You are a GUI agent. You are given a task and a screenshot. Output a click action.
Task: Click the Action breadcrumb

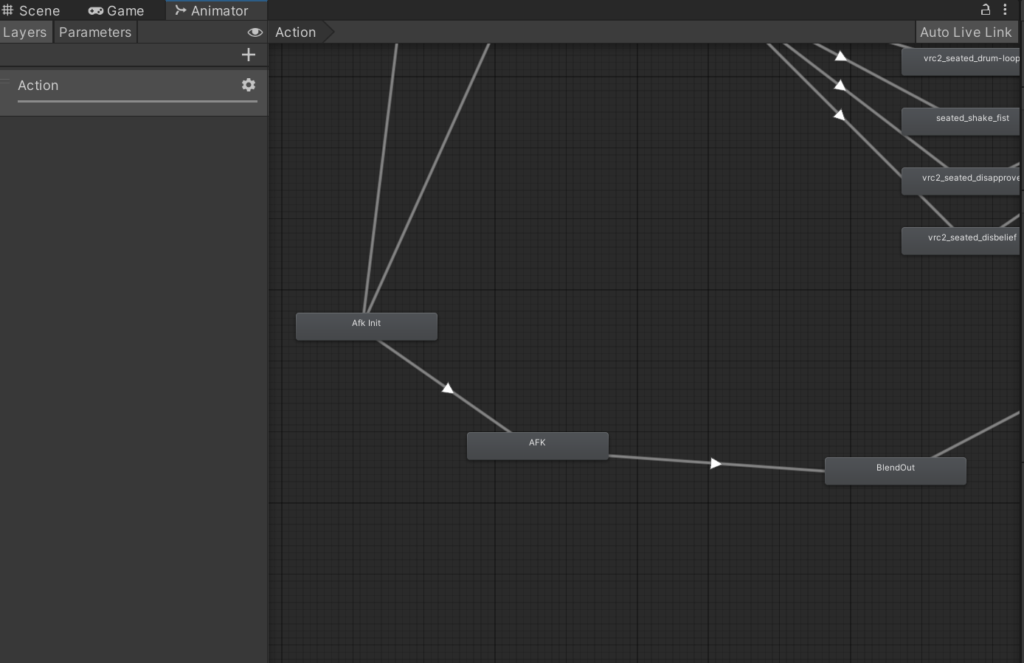(x=296, y=32)
